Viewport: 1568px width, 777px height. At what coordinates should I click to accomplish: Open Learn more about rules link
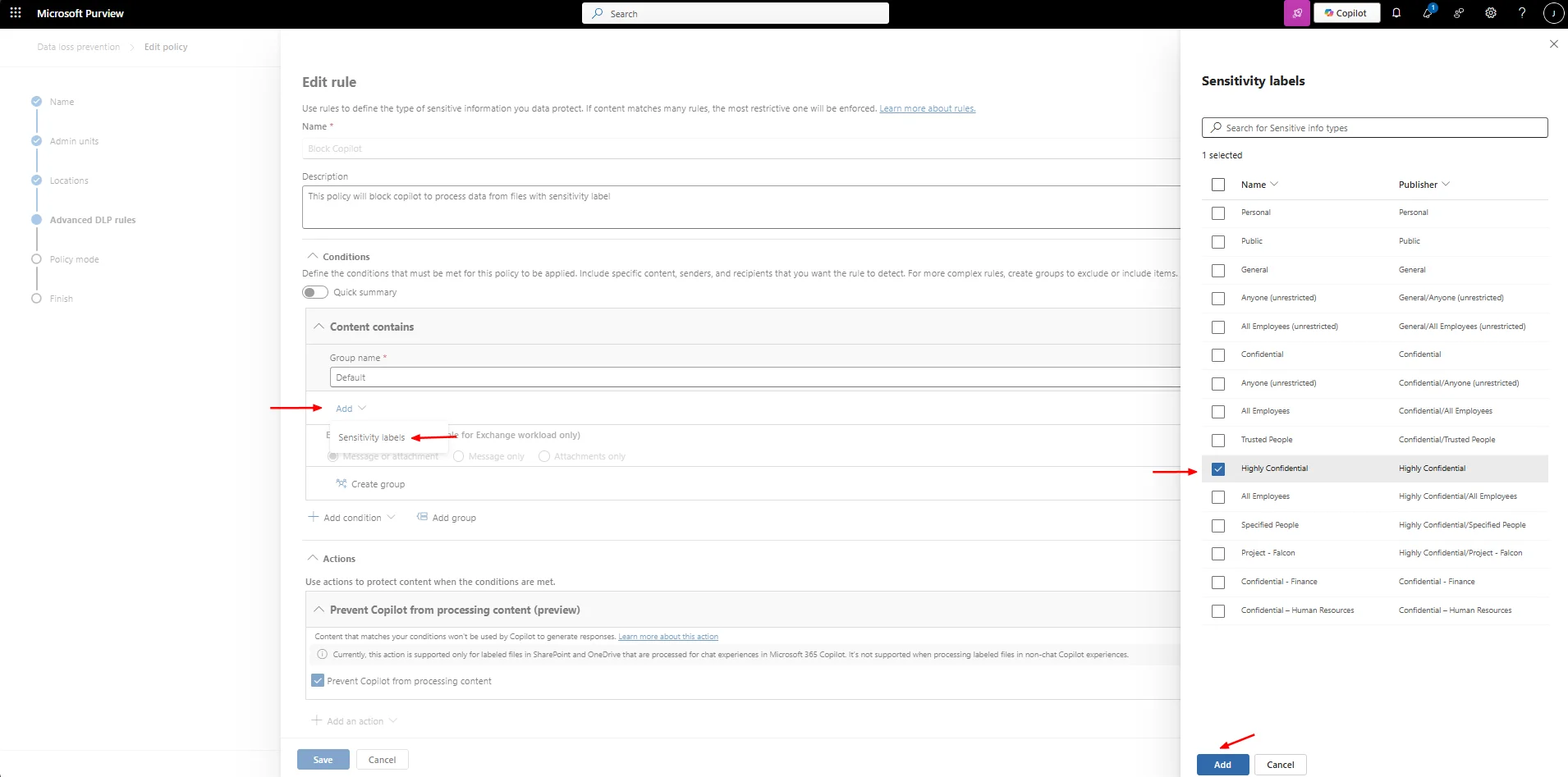point(928,108)
